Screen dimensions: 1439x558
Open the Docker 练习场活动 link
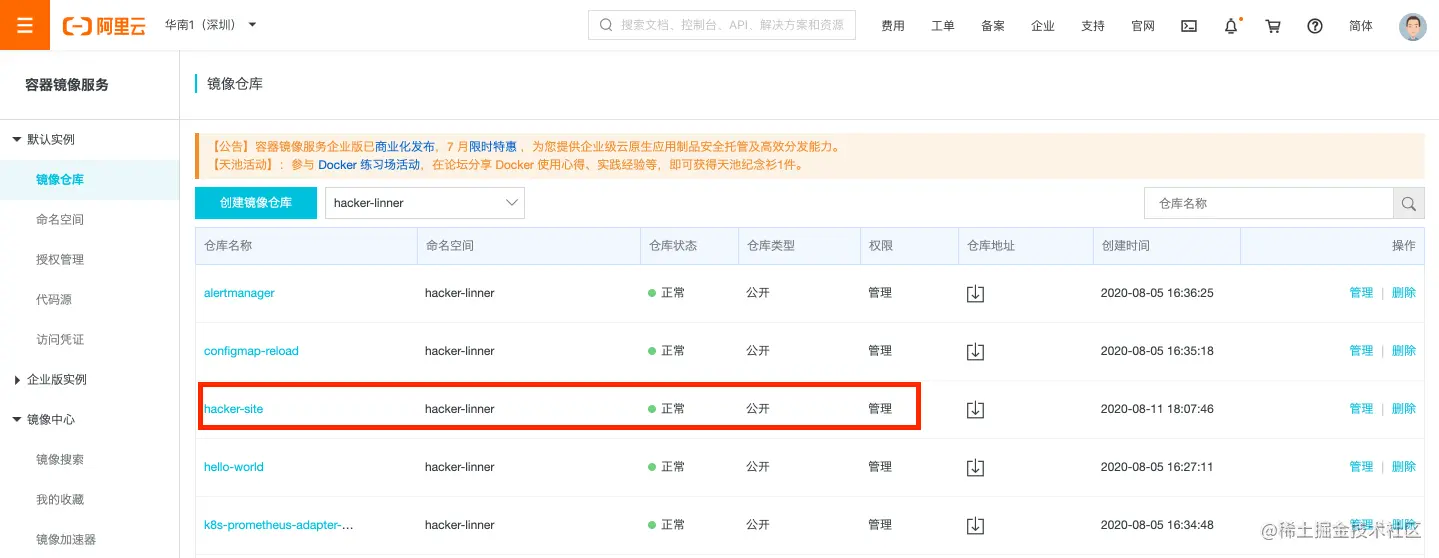point(369,165)
